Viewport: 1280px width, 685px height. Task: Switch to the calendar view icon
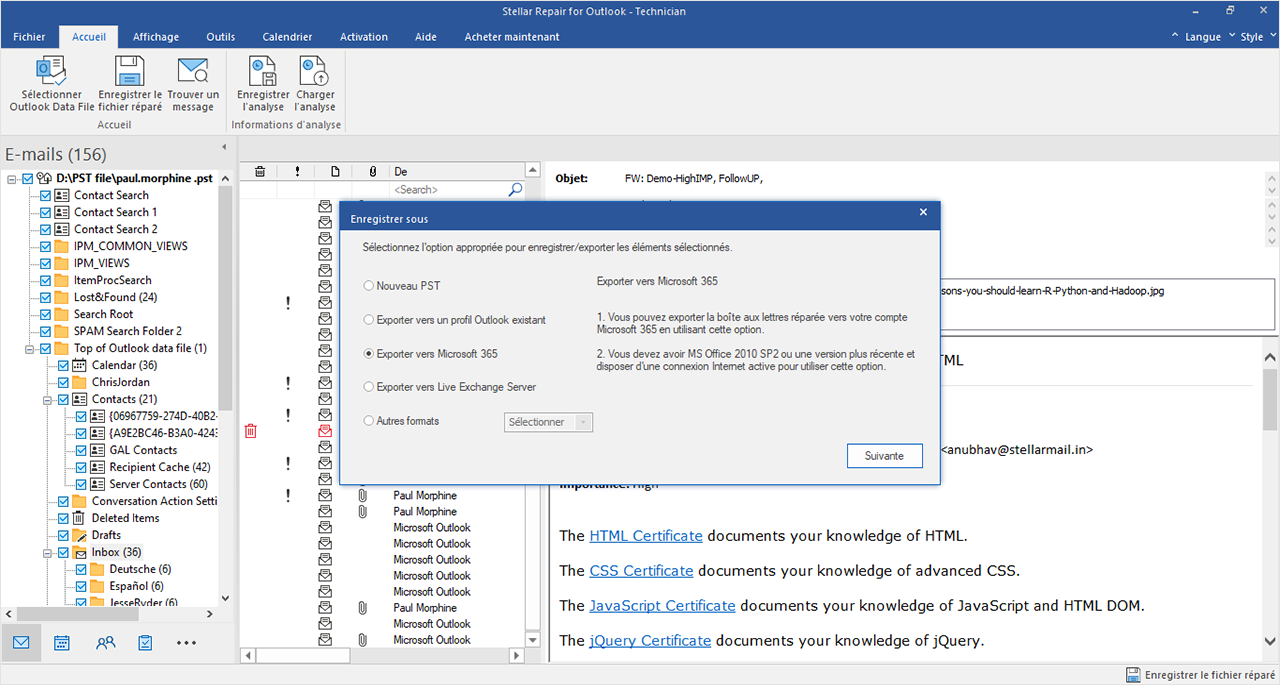tap(62, 643)
